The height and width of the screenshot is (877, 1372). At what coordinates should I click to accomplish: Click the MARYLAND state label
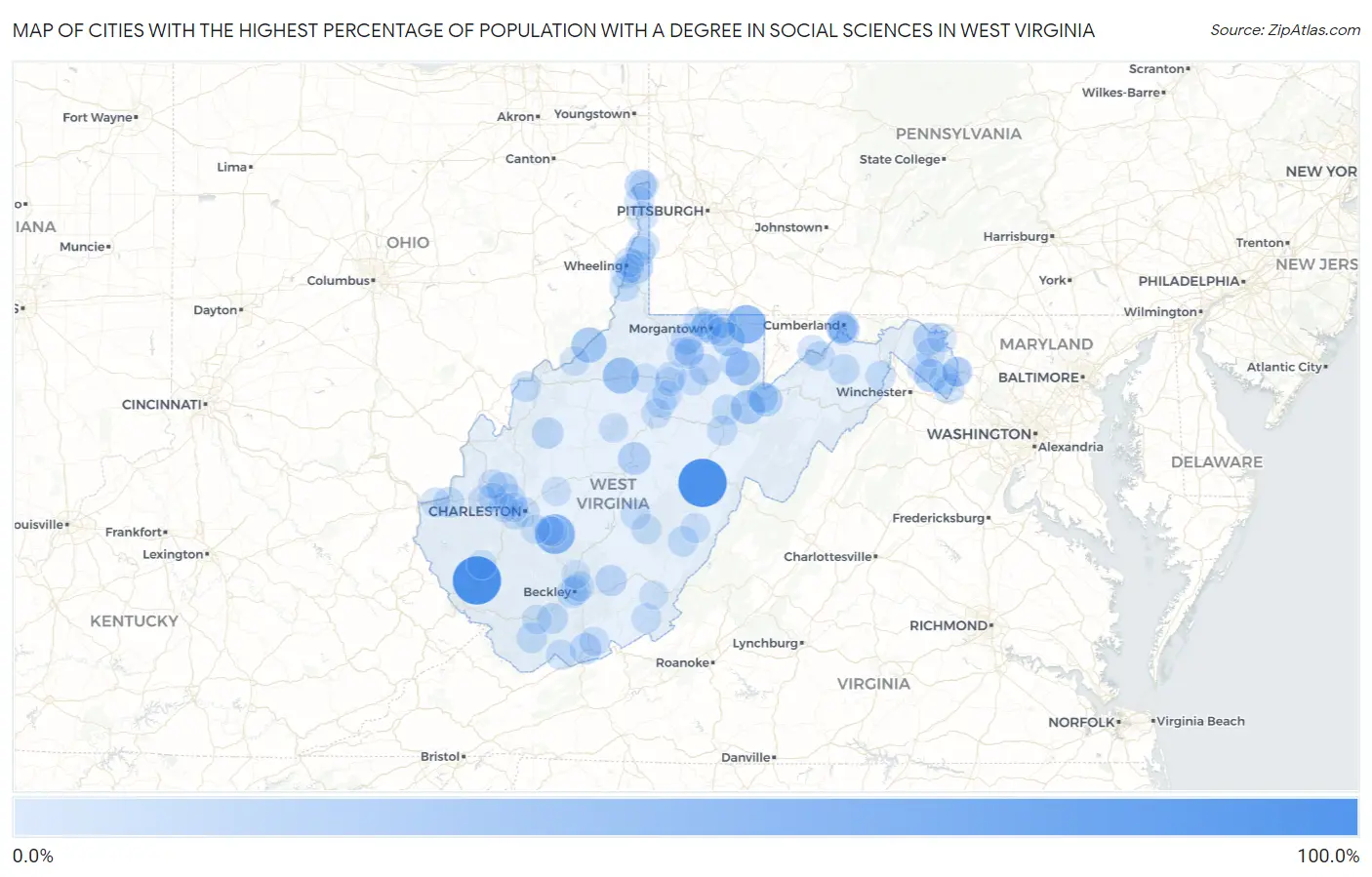click(x=1046, y=344)
